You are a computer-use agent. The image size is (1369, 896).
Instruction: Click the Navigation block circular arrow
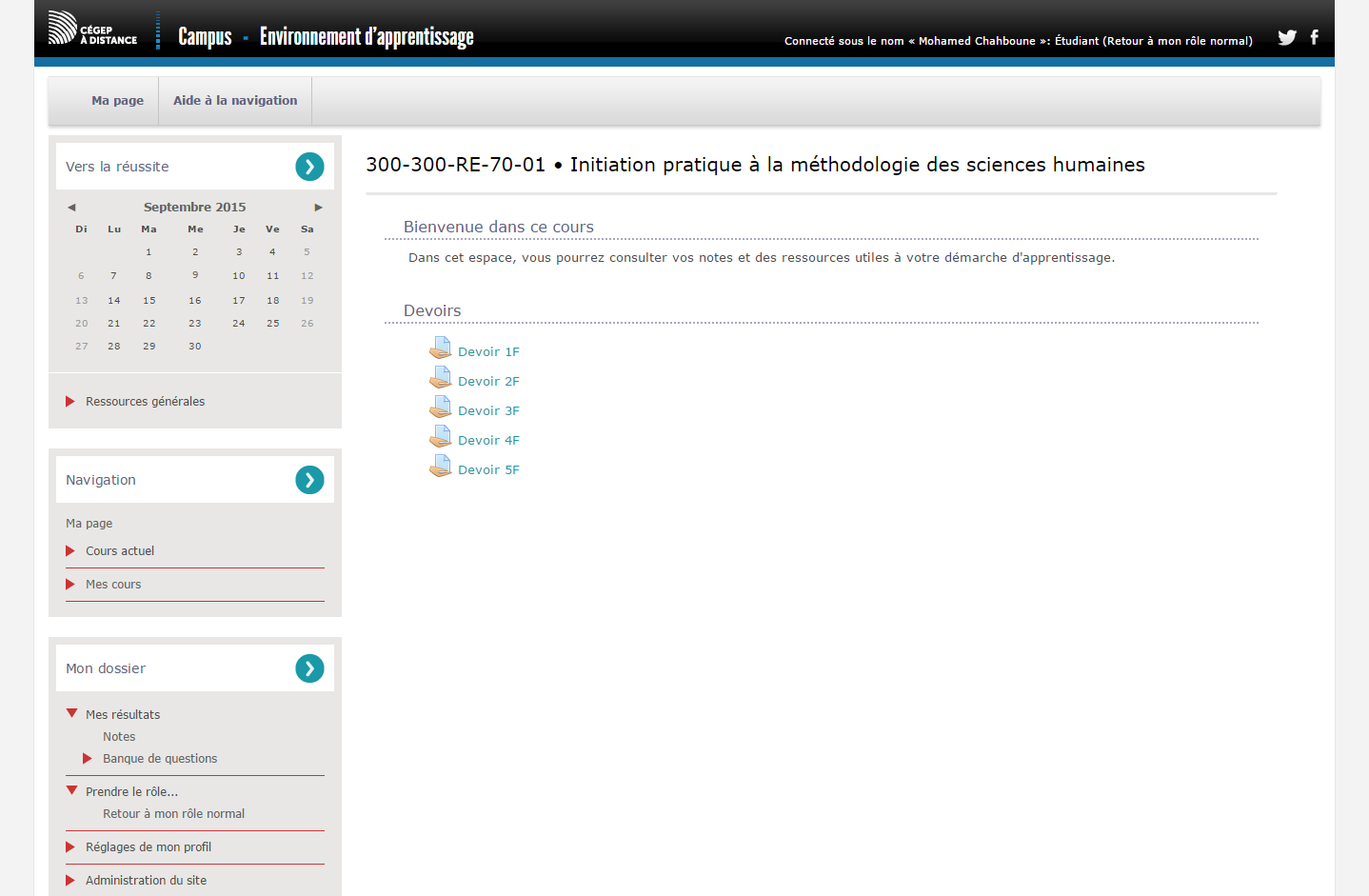point(309,480)
